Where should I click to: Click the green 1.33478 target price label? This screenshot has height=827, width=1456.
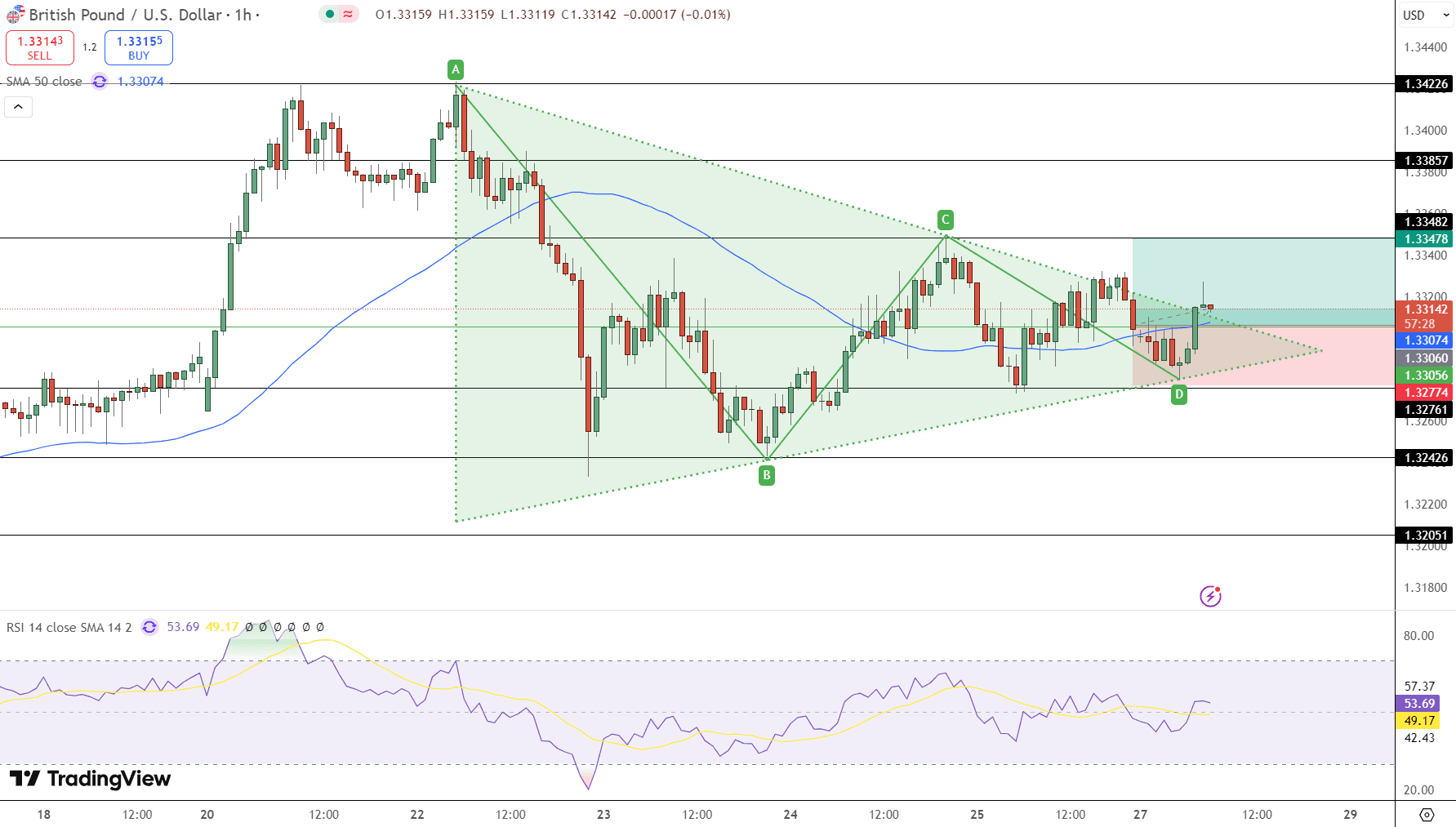point(1426,239)
